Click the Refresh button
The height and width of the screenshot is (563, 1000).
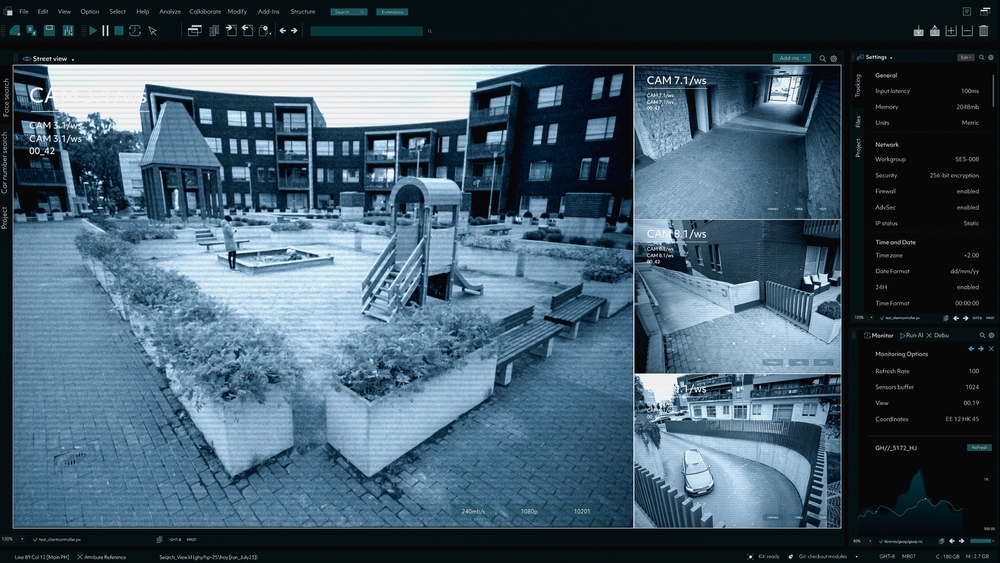pyautogui.click(x=979, y=447)
